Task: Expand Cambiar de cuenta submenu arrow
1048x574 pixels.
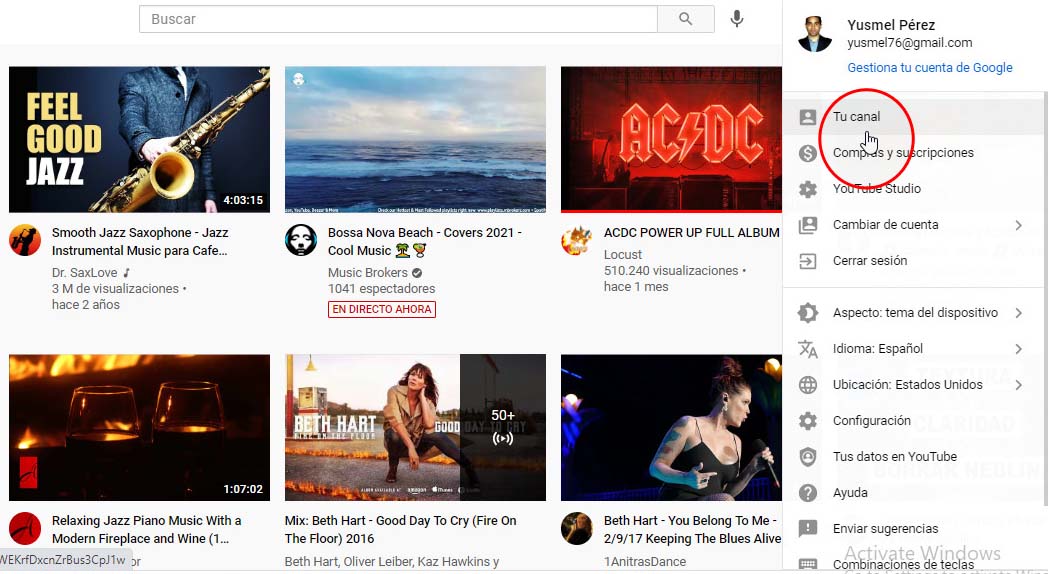Action: click(x=1019, y=225)
